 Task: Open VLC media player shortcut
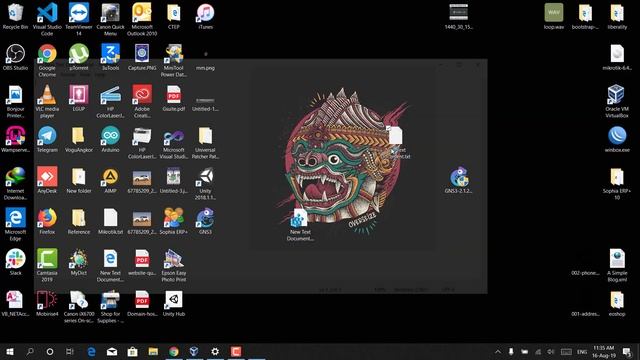47,101
